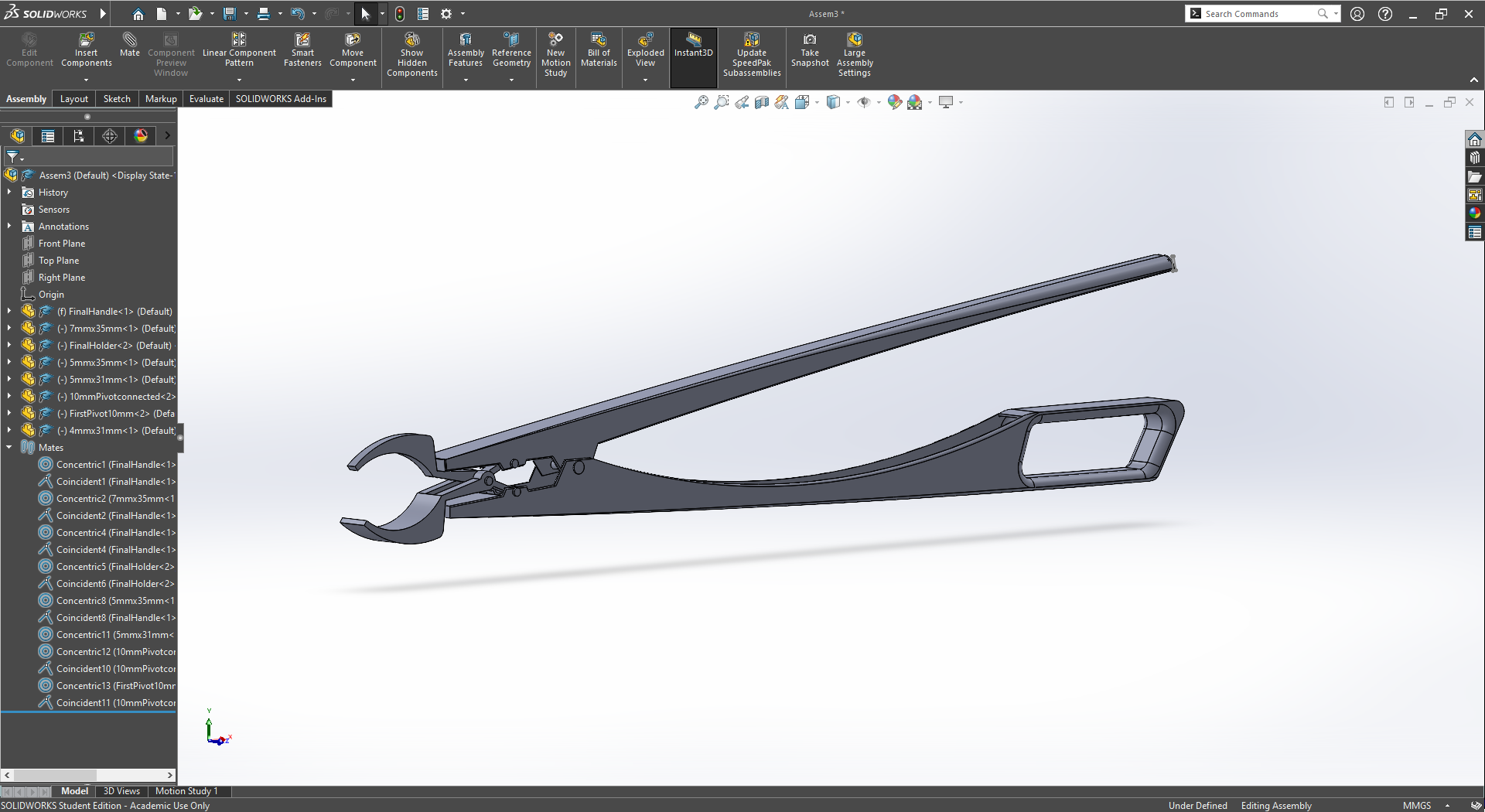Screen dimensions: 1485x812
Task: Open the Help question mark
Action: click(x=1385, y=14)
